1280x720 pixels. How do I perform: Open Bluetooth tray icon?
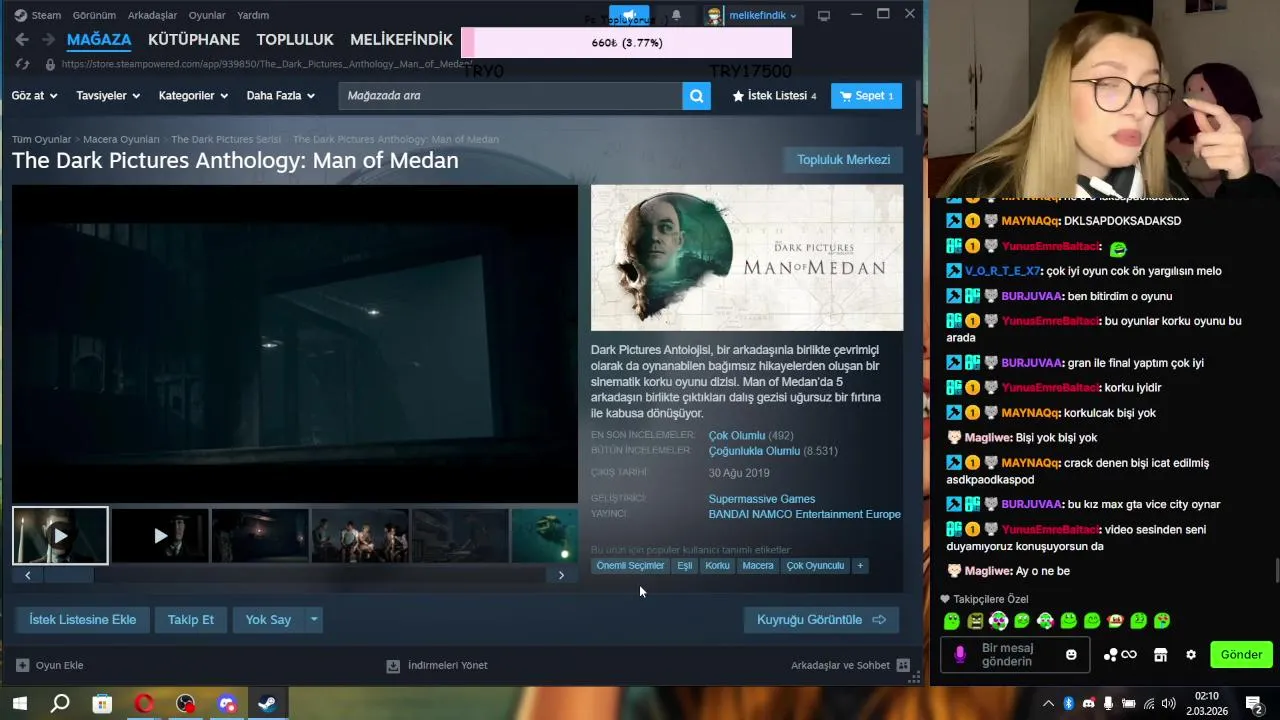tap(1068, 704)
